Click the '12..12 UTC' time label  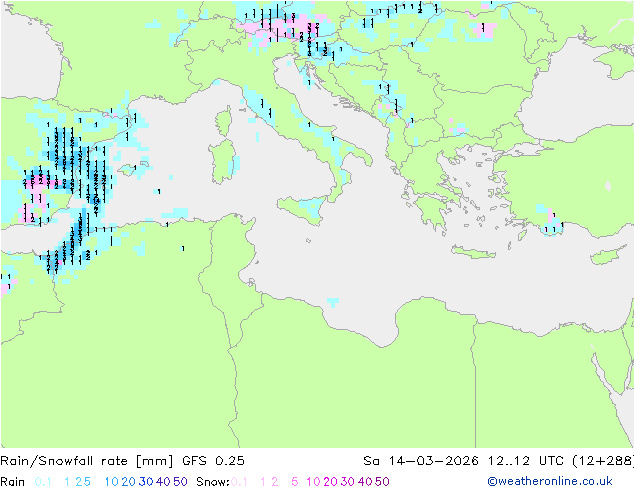click(525, 461)
